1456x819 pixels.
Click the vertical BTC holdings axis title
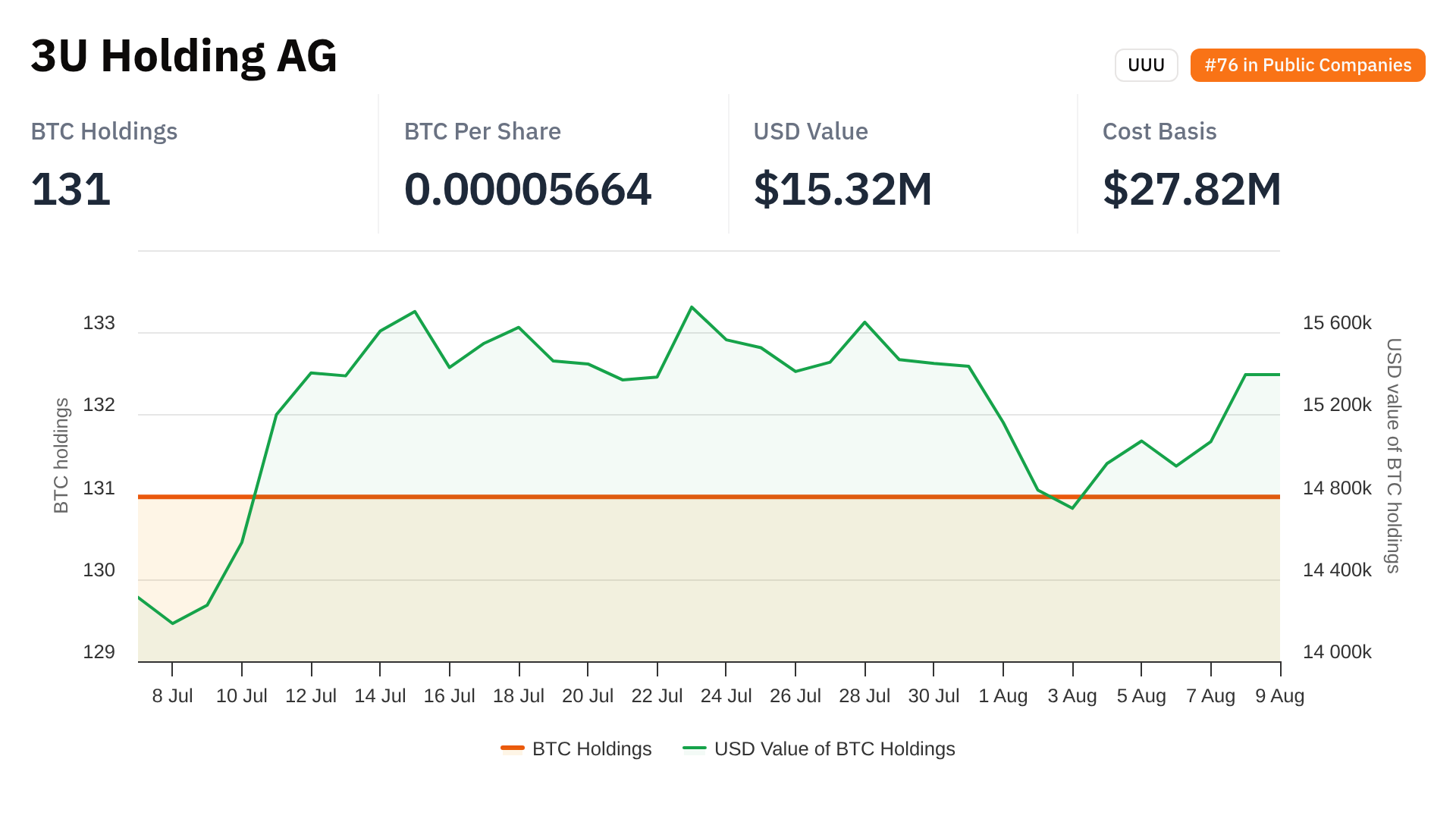point(61,456)
